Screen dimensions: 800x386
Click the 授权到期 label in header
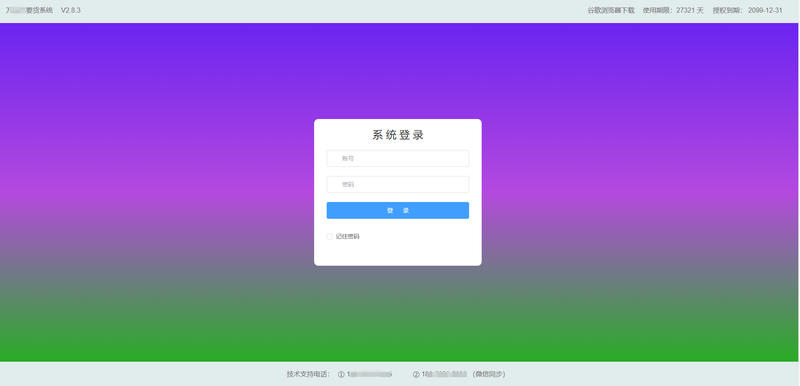[728, 10]
